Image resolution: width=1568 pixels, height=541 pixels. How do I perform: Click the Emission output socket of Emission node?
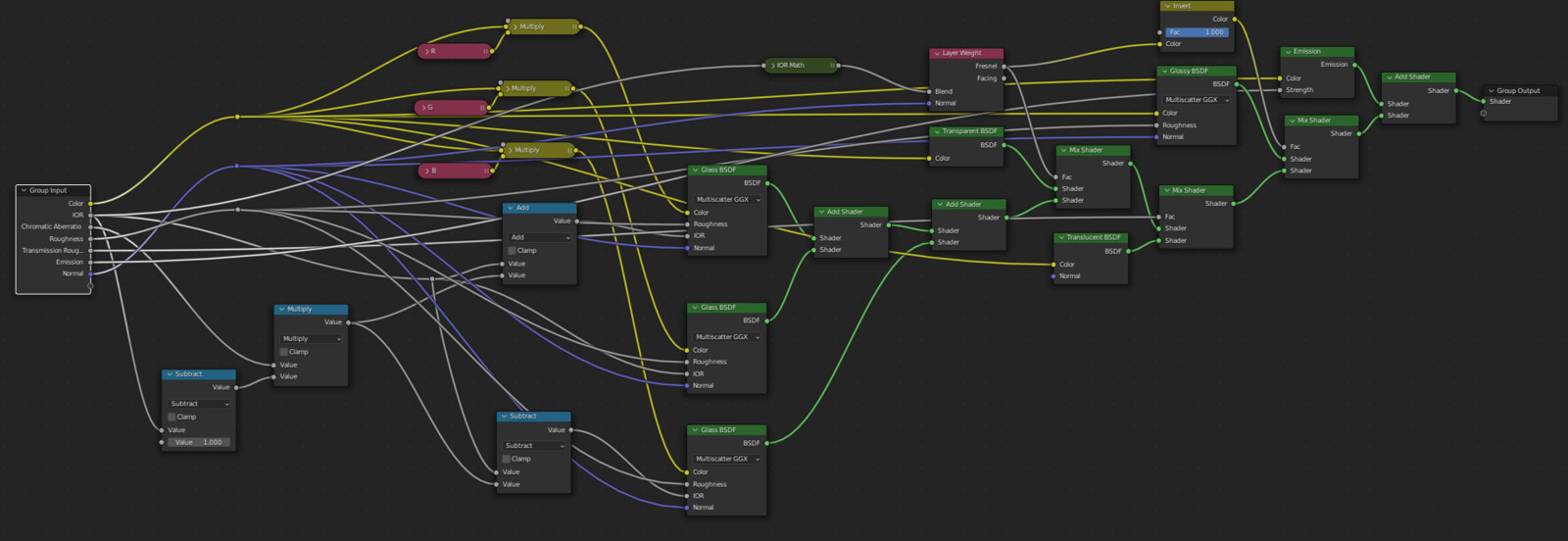[1355, 65]
